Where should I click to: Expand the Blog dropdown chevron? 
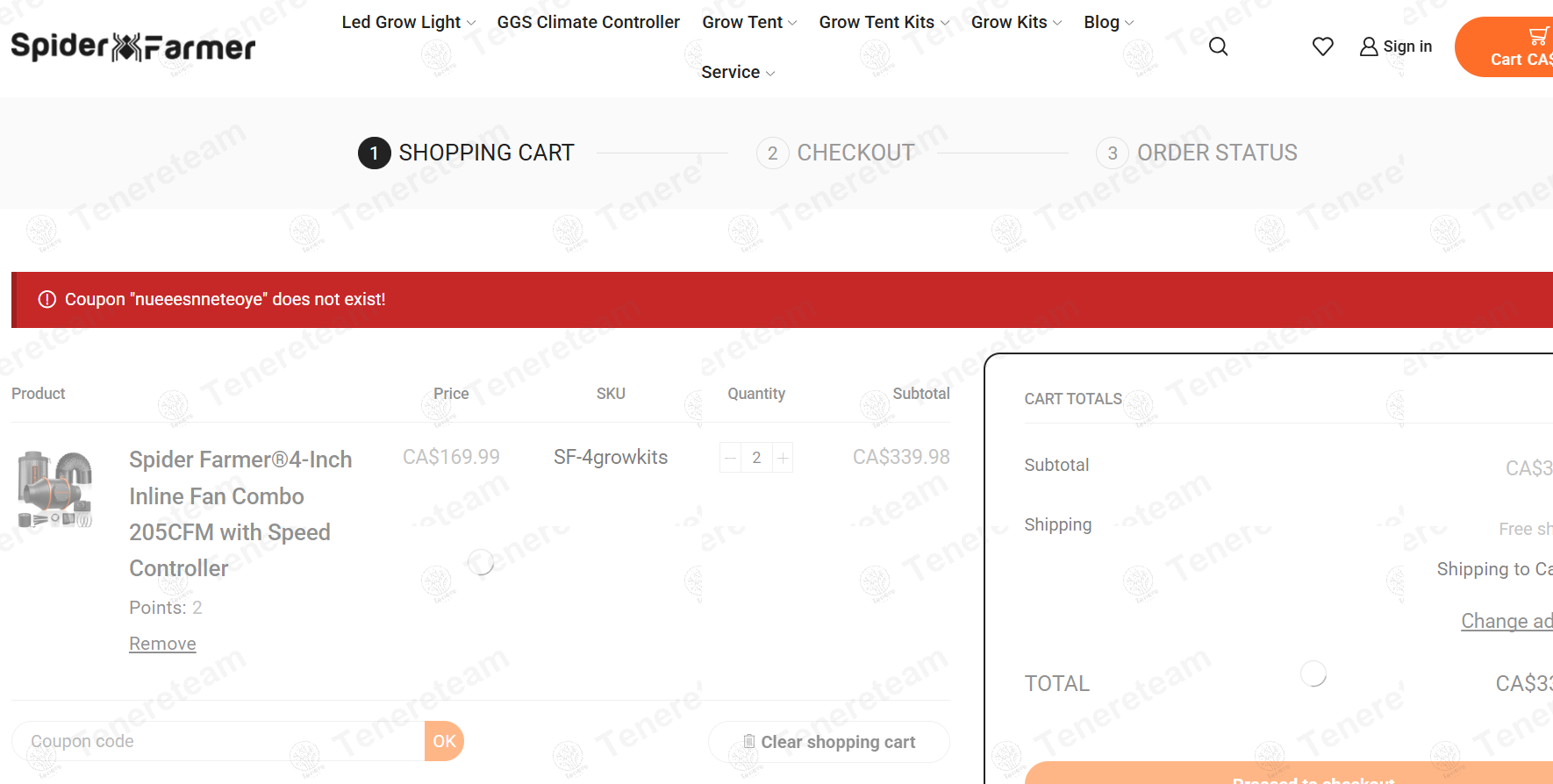pos(1129,23)
